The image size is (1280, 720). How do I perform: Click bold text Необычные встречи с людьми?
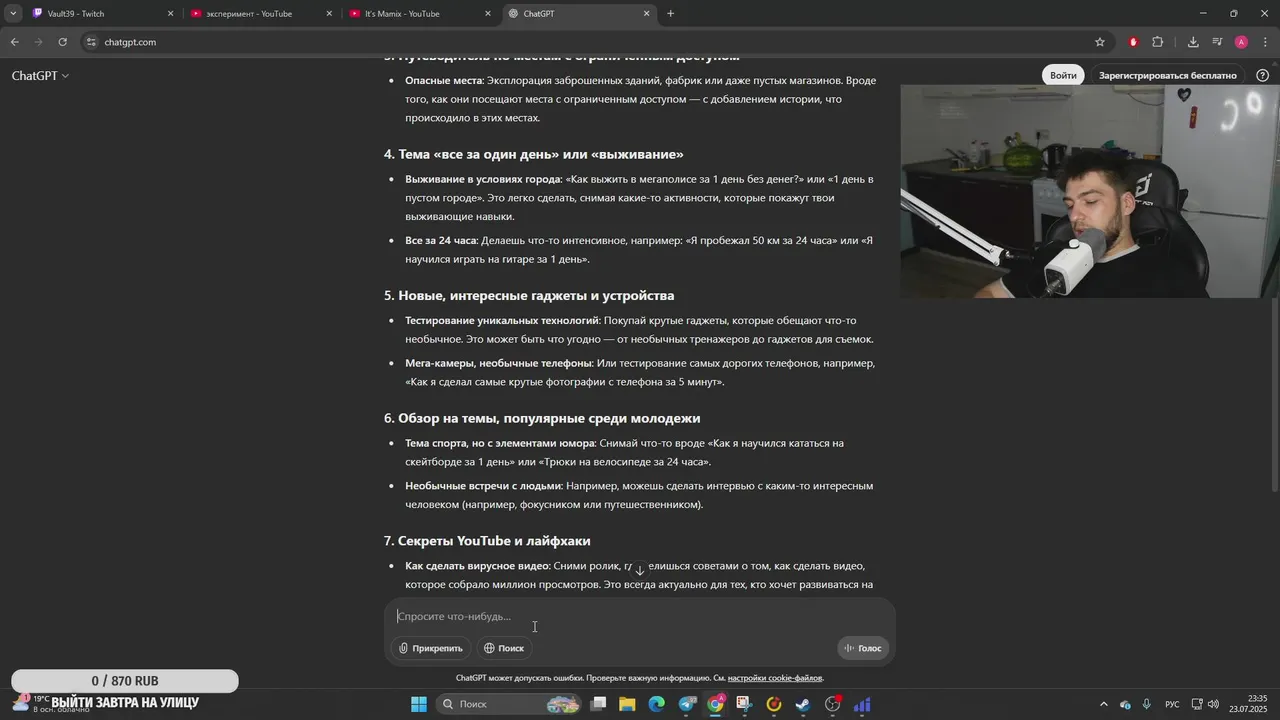(483, 486)
